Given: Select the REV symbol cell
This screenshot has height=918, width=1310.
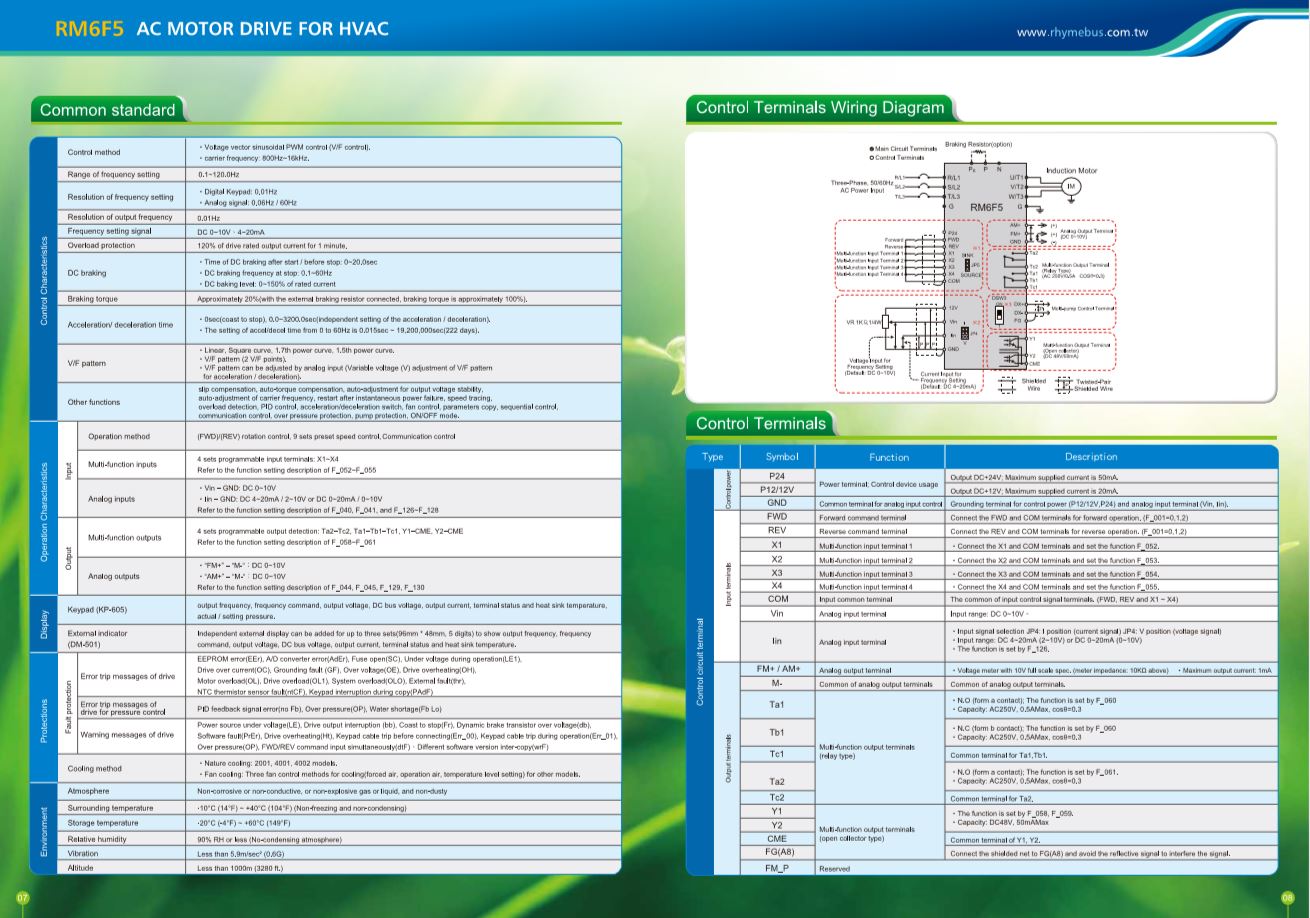Looking at the screenshot, I should point(777,531).
